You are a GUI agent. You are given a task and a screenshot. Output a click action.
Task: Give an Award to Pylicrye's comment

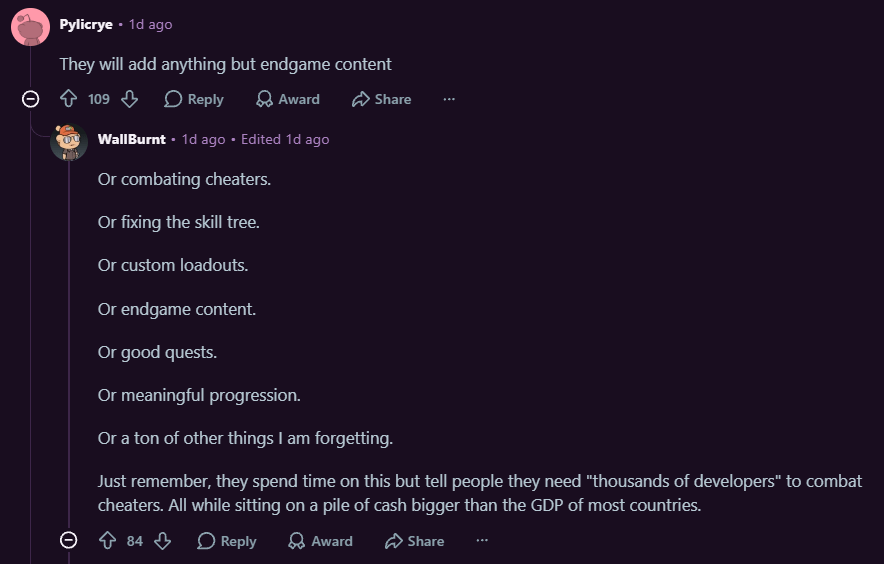pyautogui.click(x=288, y=99)
